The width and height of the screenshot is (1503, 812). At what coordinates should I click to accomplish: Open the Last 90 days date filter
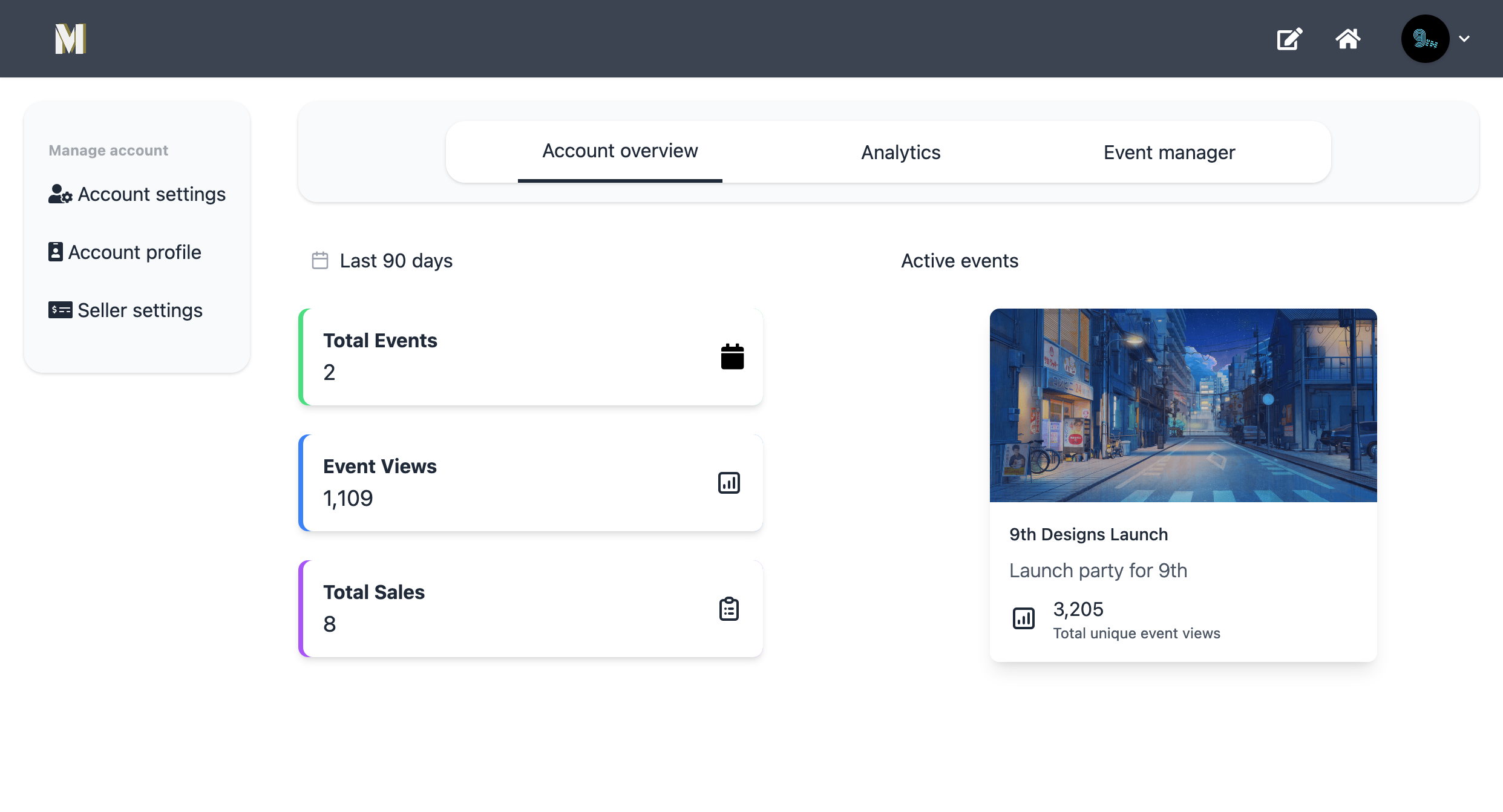click(x=396, y=261)
